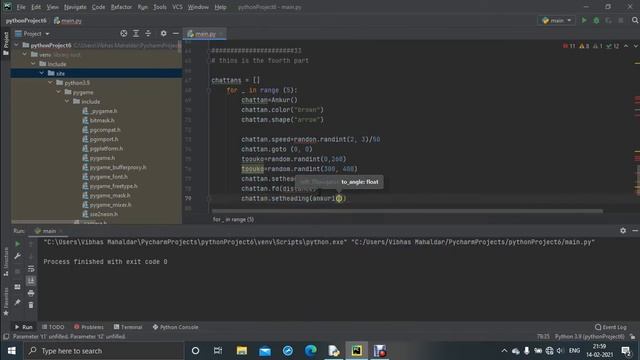The width and height of the screenshot is (640, 360).
Task: Open run configuration wrench icon in Run panel
Action: tap(17, 256)
